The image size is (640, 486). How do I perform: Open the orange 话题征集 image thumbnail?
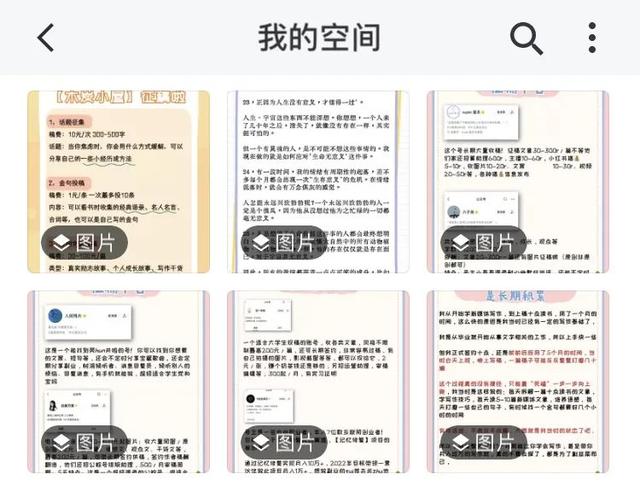(x=118, y=182)
